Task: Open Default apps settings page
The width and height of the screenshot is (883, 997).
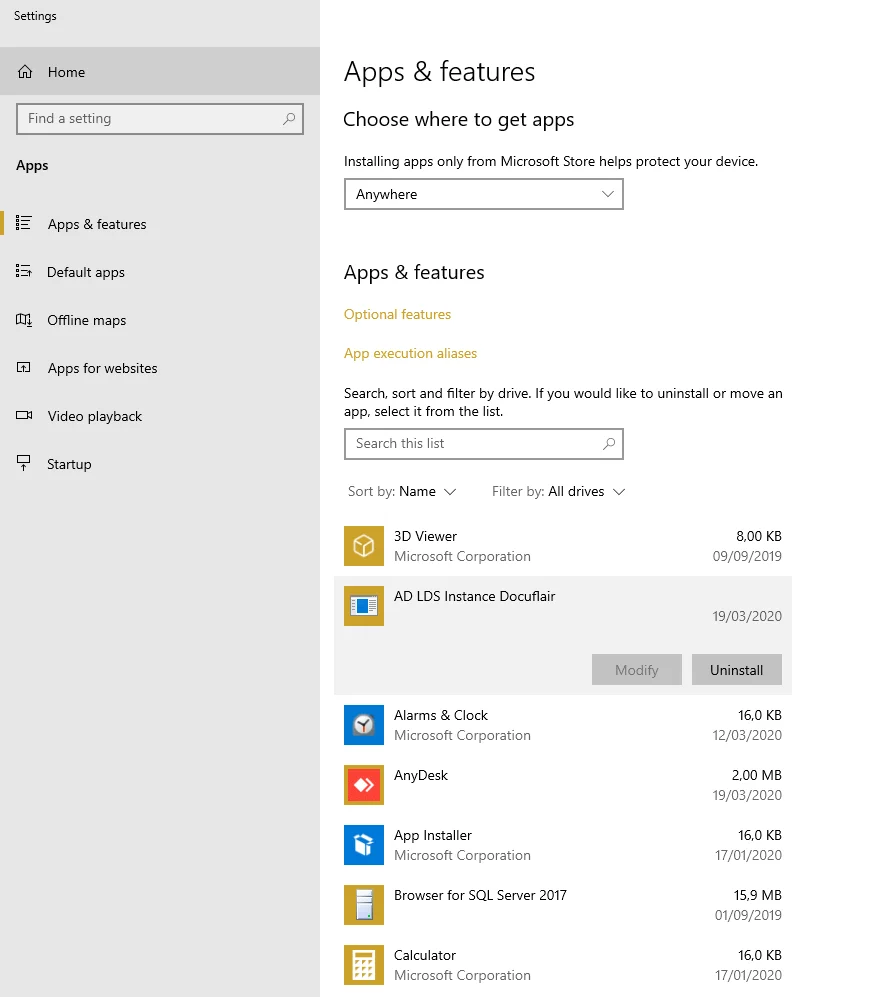Action: (x=85, y=272)
